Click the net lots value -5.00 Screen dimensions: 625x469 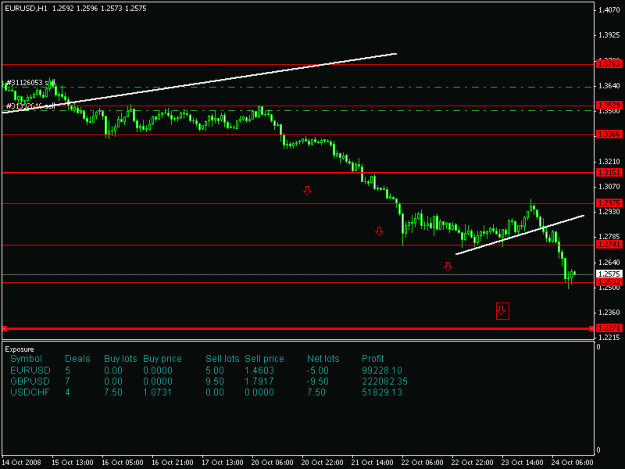click(318, 371)
